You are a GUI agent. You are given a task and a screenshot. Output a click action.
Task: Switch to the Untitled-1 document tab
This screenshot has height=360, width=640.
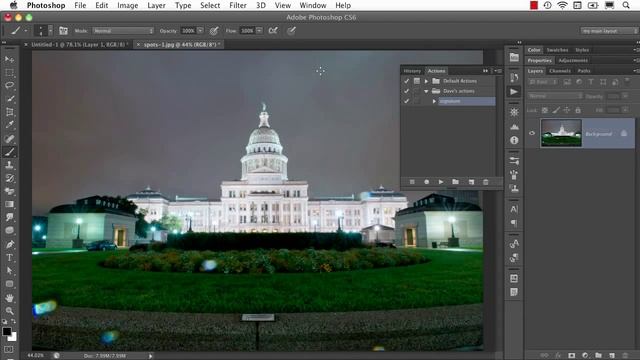click(79, 44)
